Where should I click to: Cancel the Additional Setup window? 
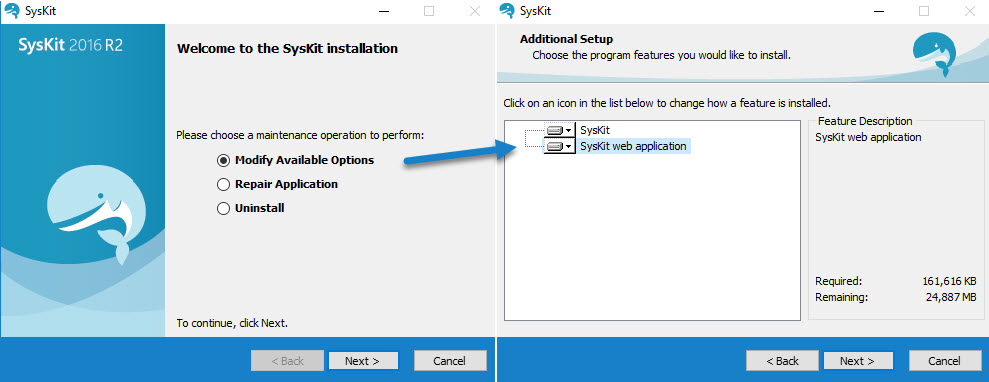pos(945,361)
